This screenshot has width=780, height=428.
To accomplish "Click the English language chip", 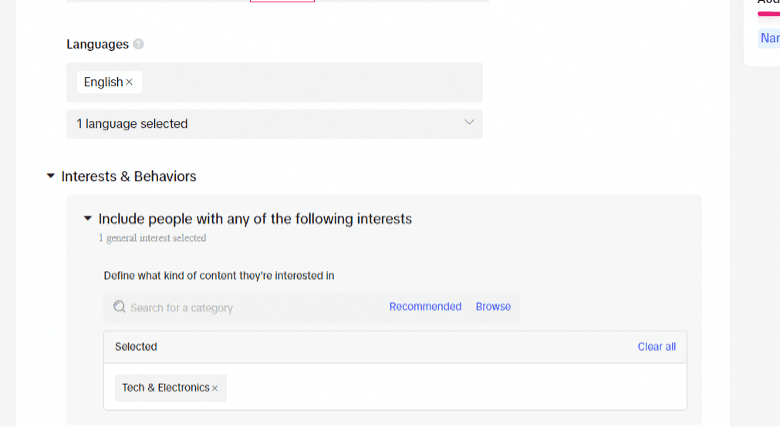I will (103, 82).
